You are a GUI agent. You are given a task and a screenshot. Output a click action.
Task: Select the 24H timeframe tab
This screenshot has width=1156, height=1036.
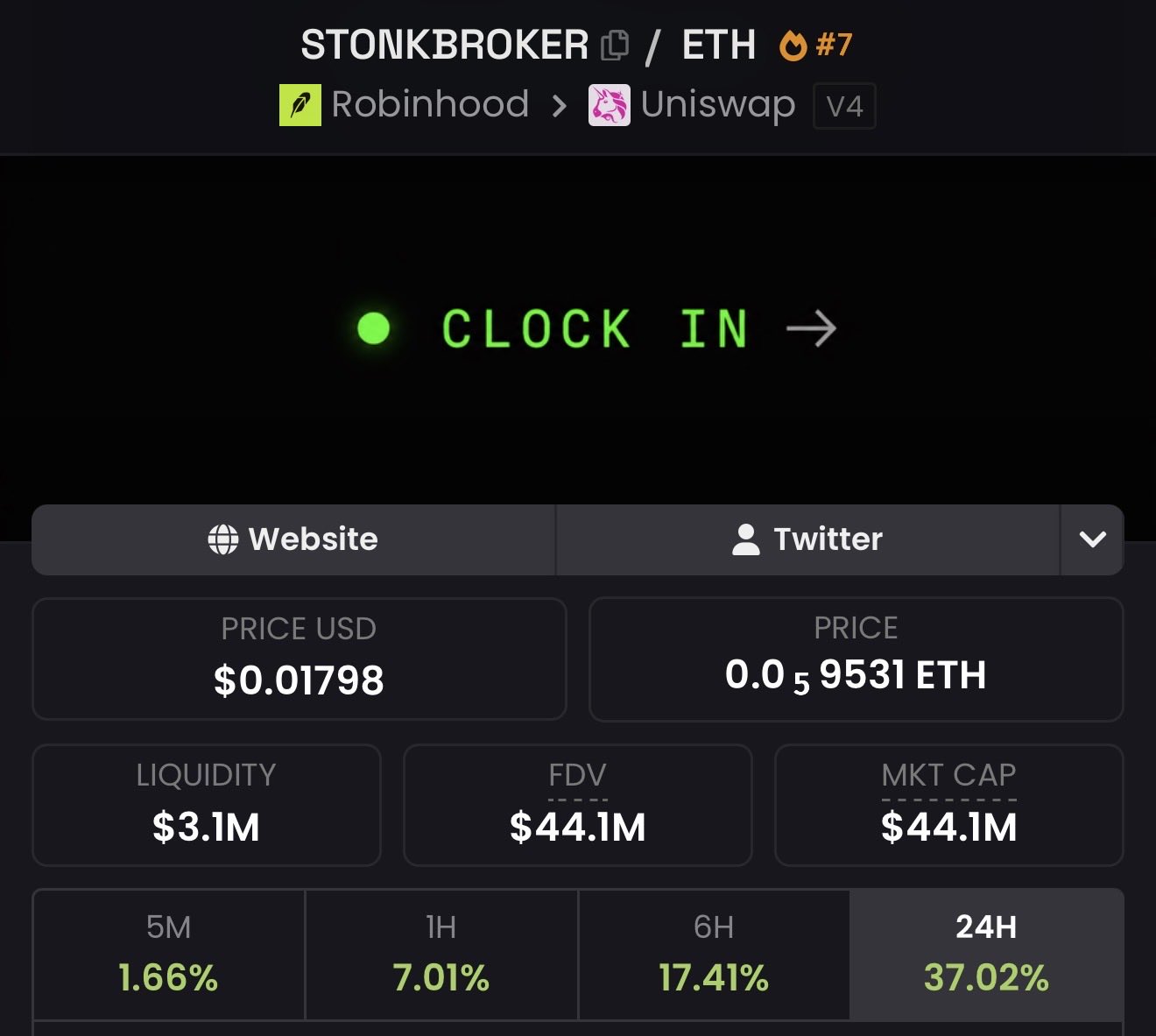click(x=986, y=955)
